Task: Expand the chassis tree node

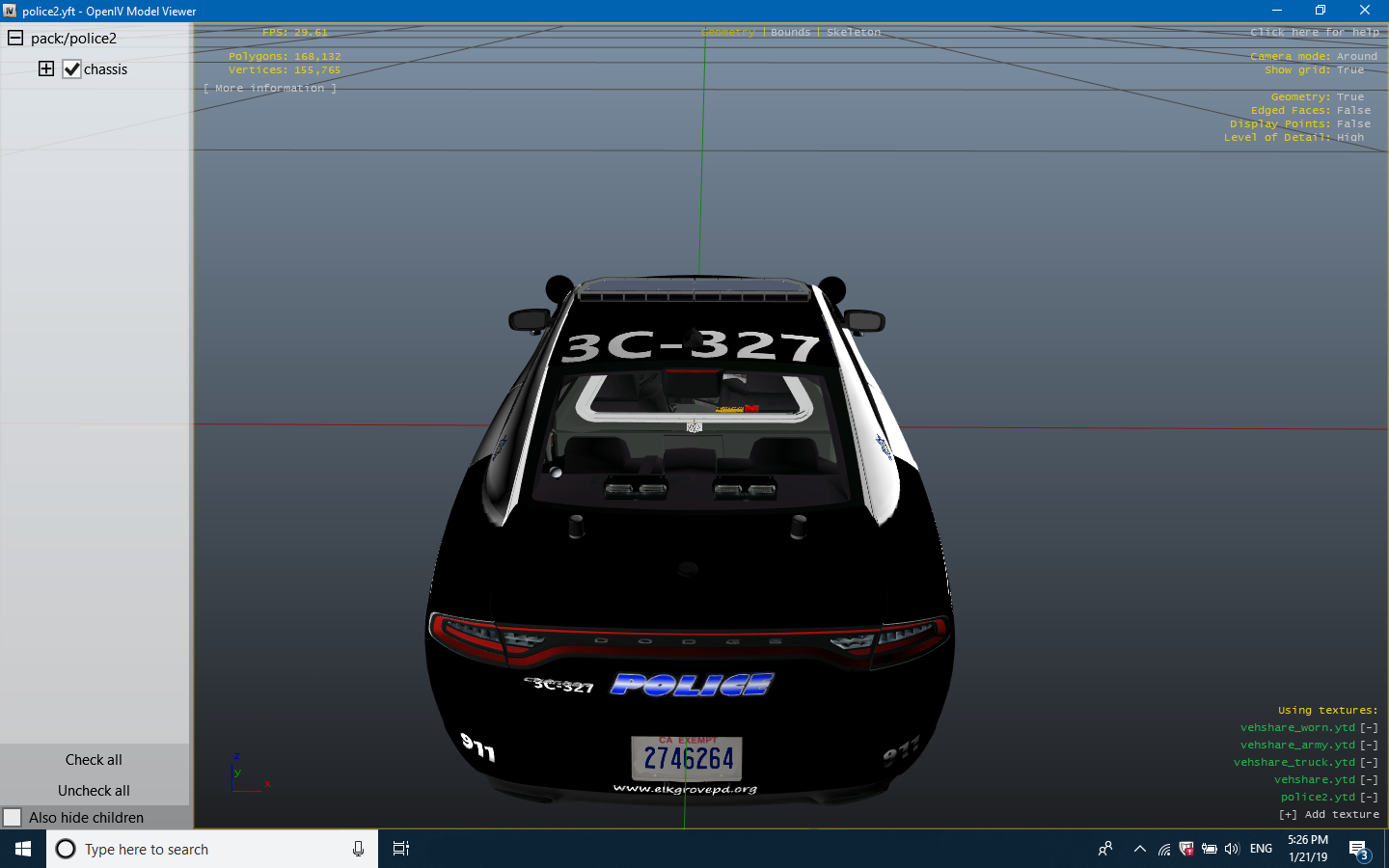Action: tap(46, 68)
